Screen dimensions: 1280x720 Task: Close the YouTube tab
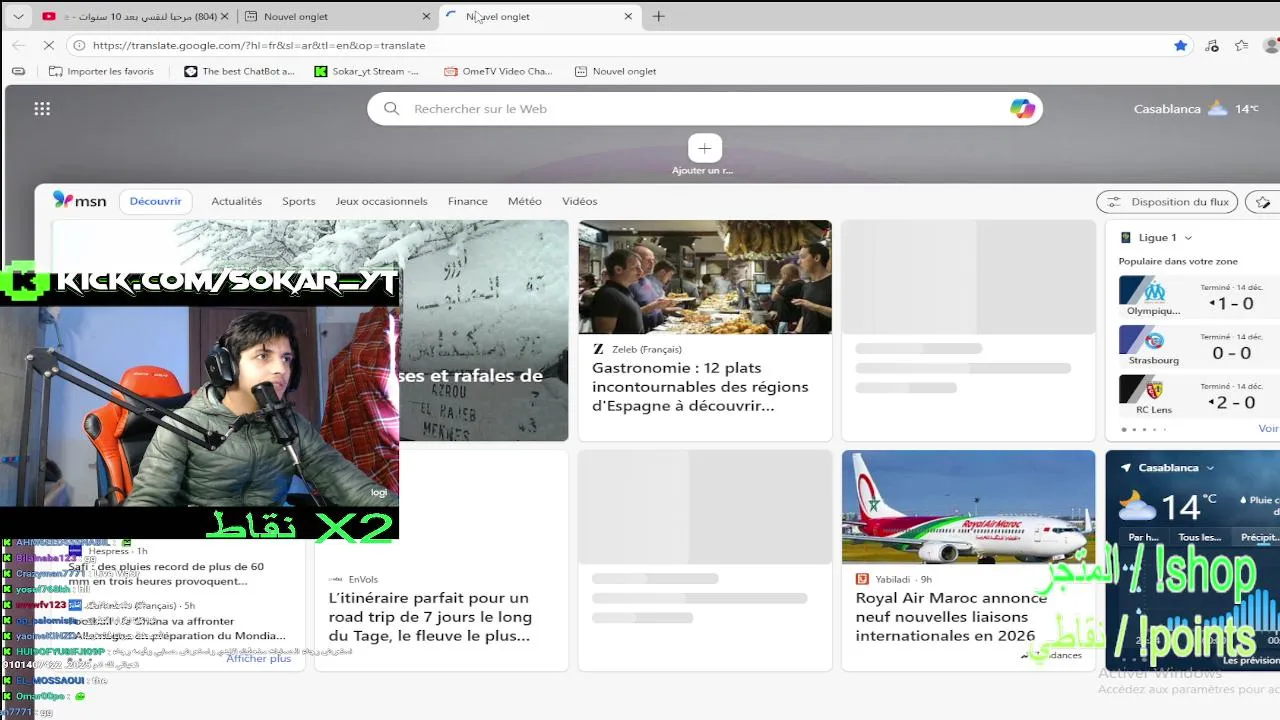225,16
